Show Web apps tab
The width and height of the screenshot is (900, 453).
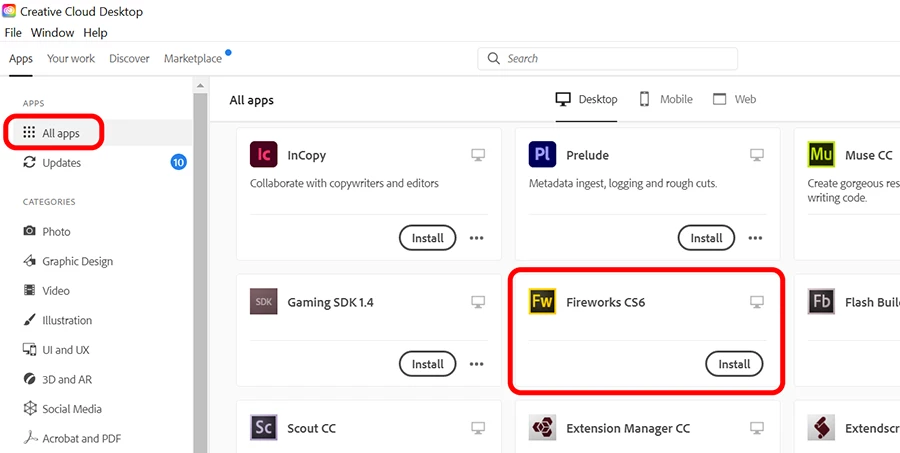(734, 99)
